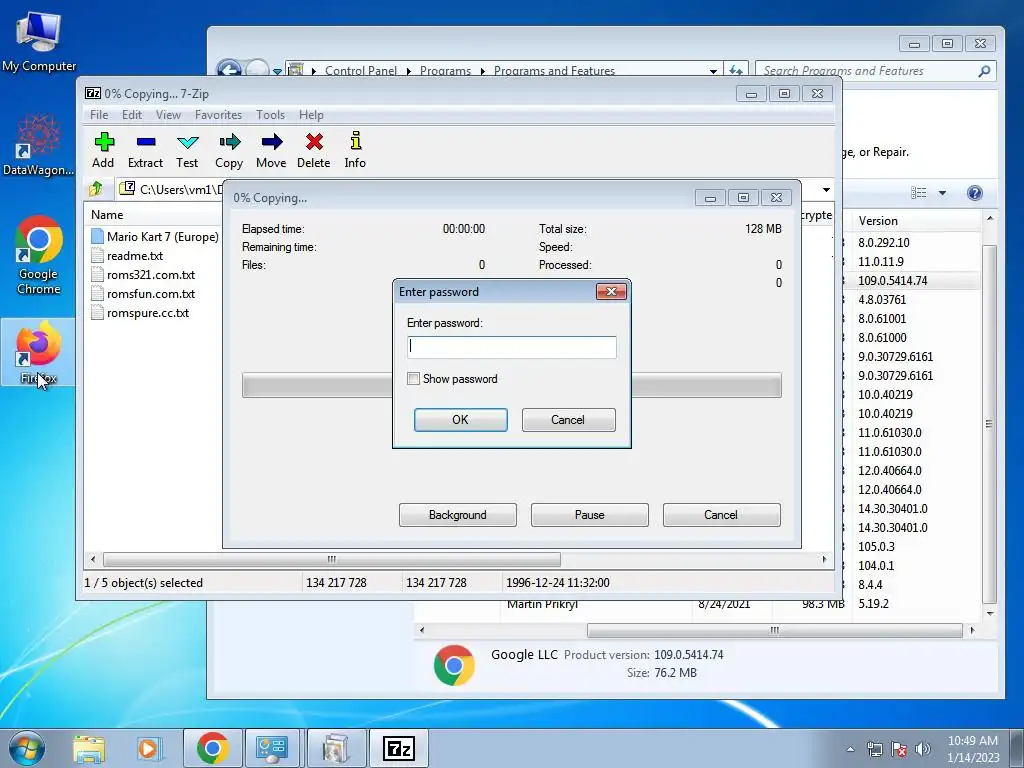Click Cancel in the Enter password dialog
Screen dimensions: 1024x768
click(568, 420)
